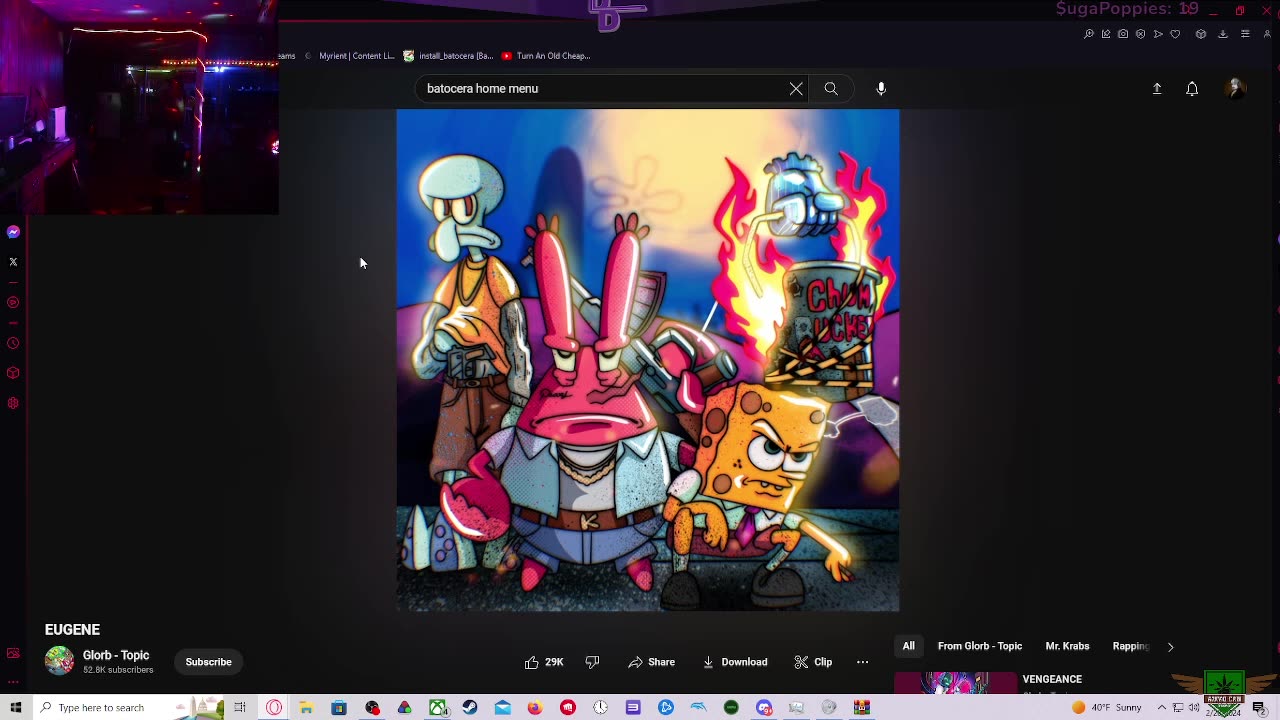Open the volume control in system tray
The width and height of the screenshot is (1280, 720).
click(x=1194, y=708)
